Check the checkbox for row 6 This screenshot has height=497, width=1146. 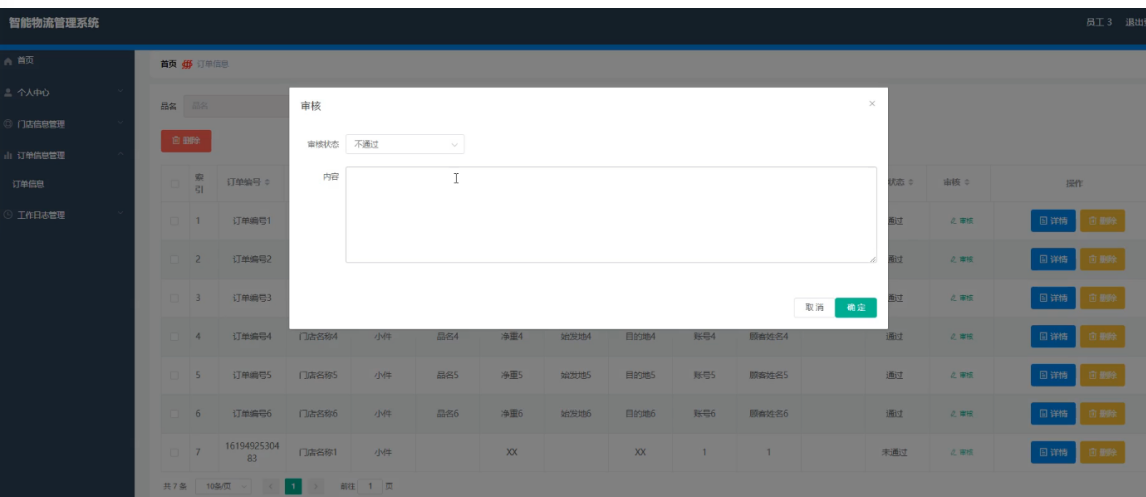(175, 414)
